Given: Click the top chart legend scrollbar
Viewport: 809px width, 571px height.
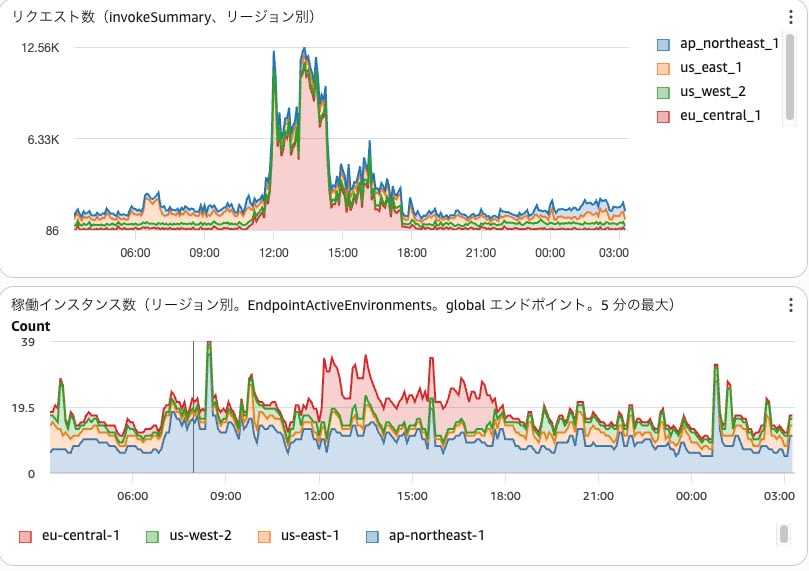Looking at the screenshot, I should coord(789,77).
